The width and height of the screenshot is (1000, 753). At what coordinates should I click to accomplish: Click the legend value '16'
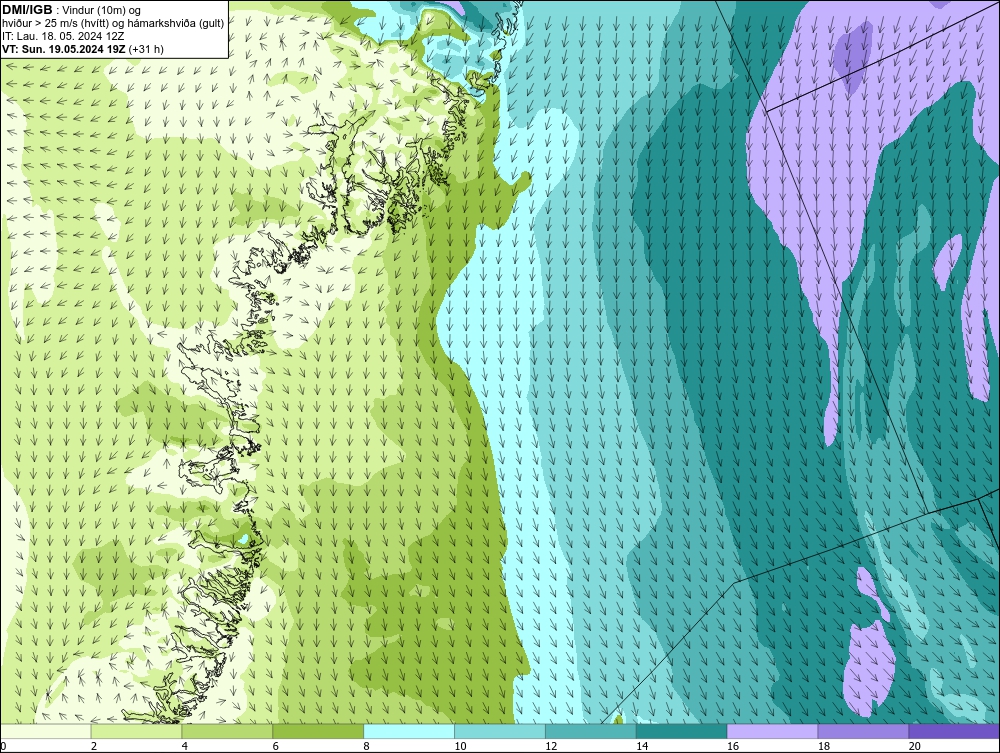pos(733,746)
